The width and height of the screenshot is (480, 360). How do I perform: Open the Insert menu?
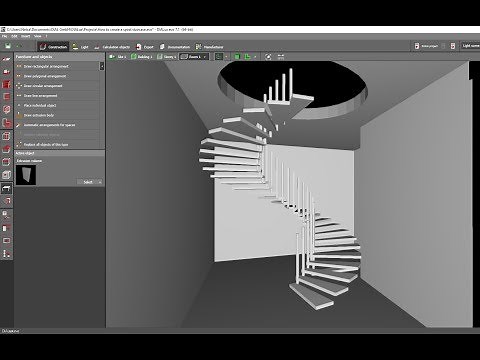click(x=26, y=36)
